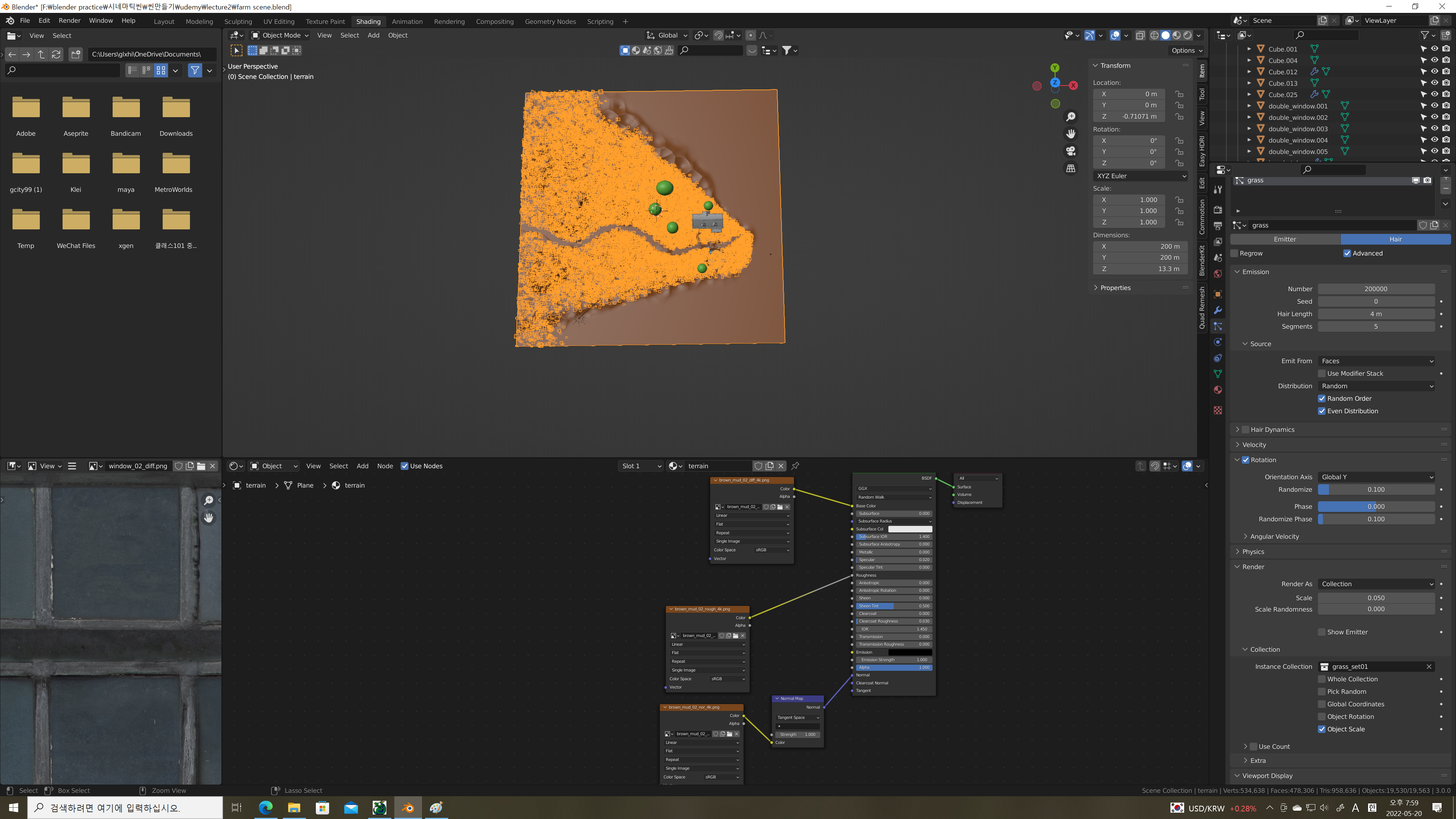Uncheck the Even Distribution checkbox

[1321, 411]
